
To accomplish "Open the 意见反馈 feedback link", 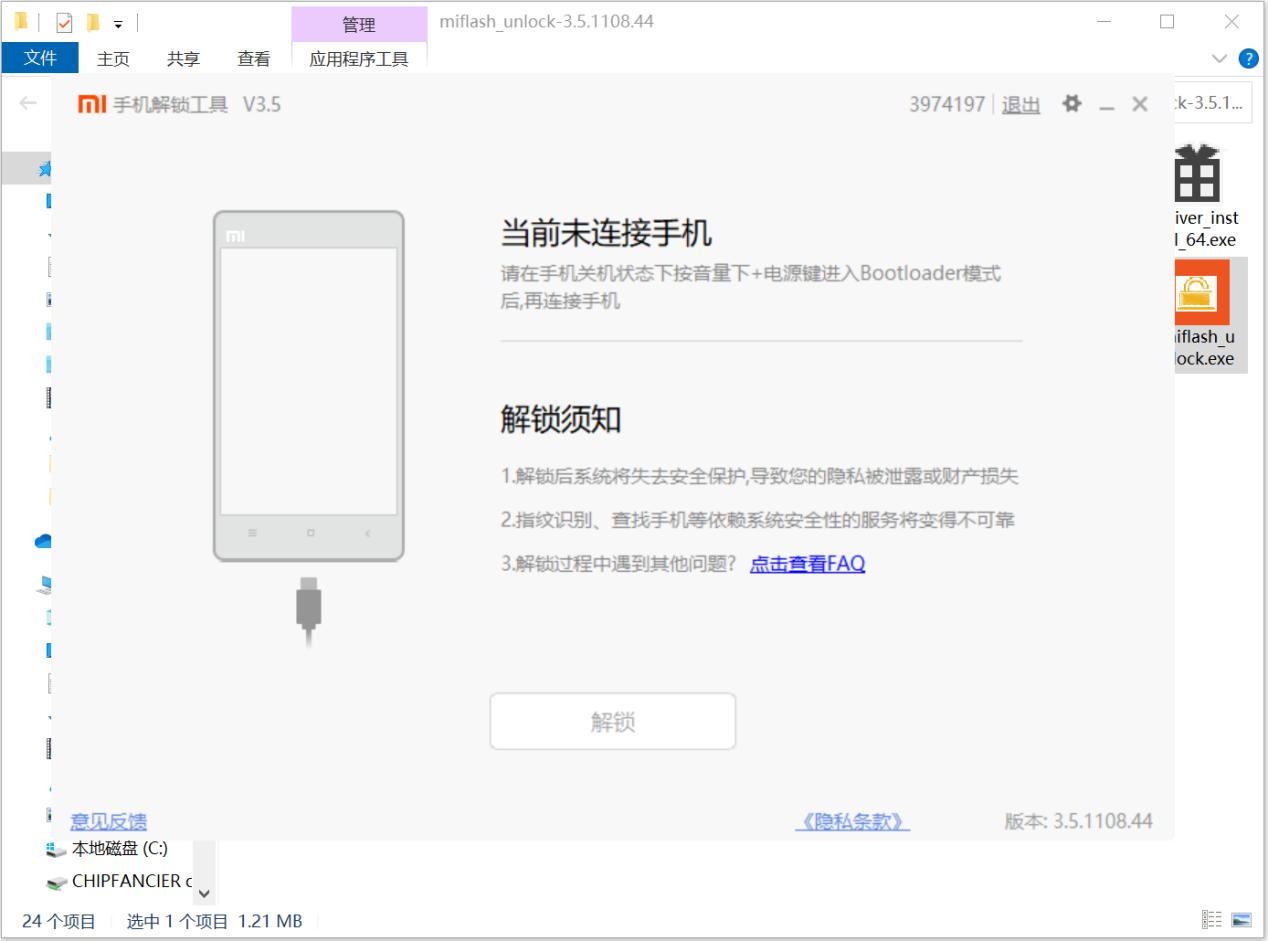I will (x=108, y=821).
